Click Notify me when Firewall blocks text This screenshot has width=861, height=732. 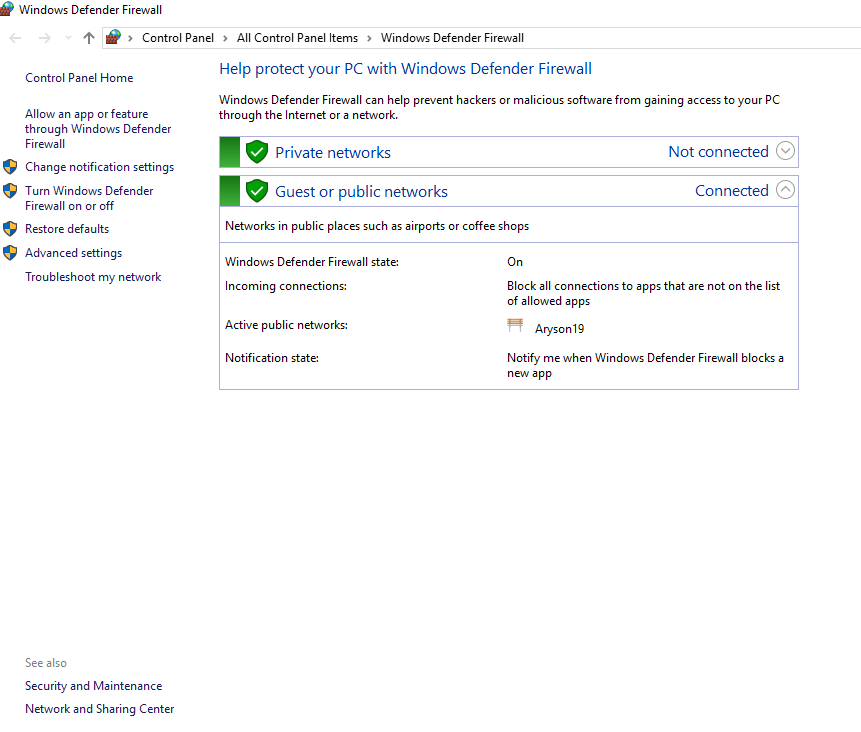tap(645, 365)
